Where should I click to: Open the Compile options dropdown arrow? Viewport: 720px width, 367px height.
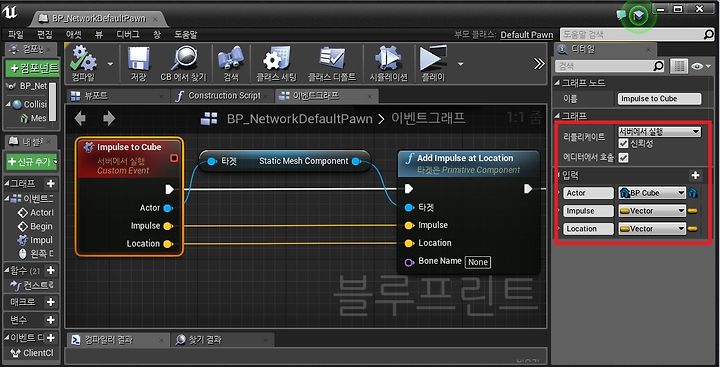point(110,64)
